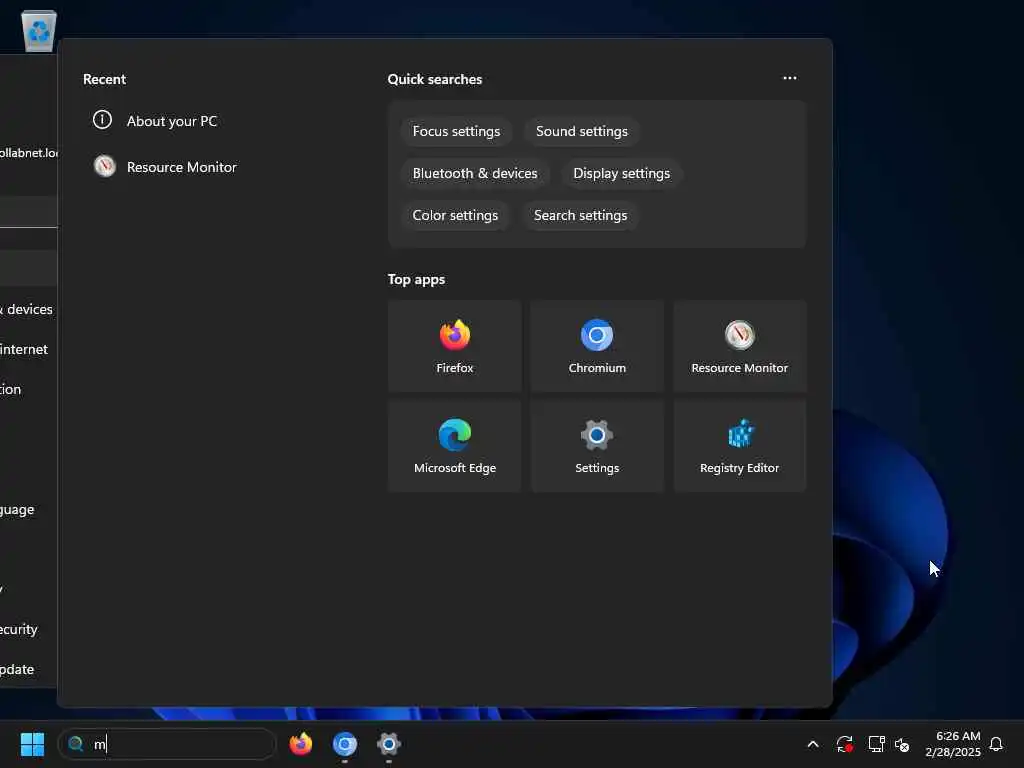
Task: Click the taskbar search input field
Action: pos(167,744)
